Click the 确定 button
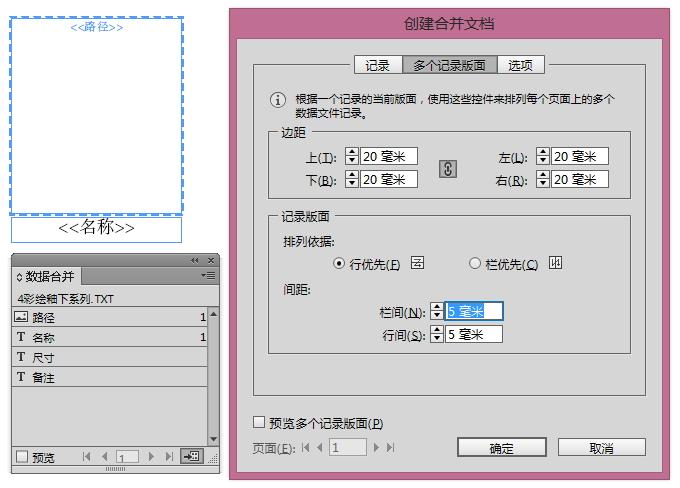Screen dimensions: 680x488 [x=502, y=447]
